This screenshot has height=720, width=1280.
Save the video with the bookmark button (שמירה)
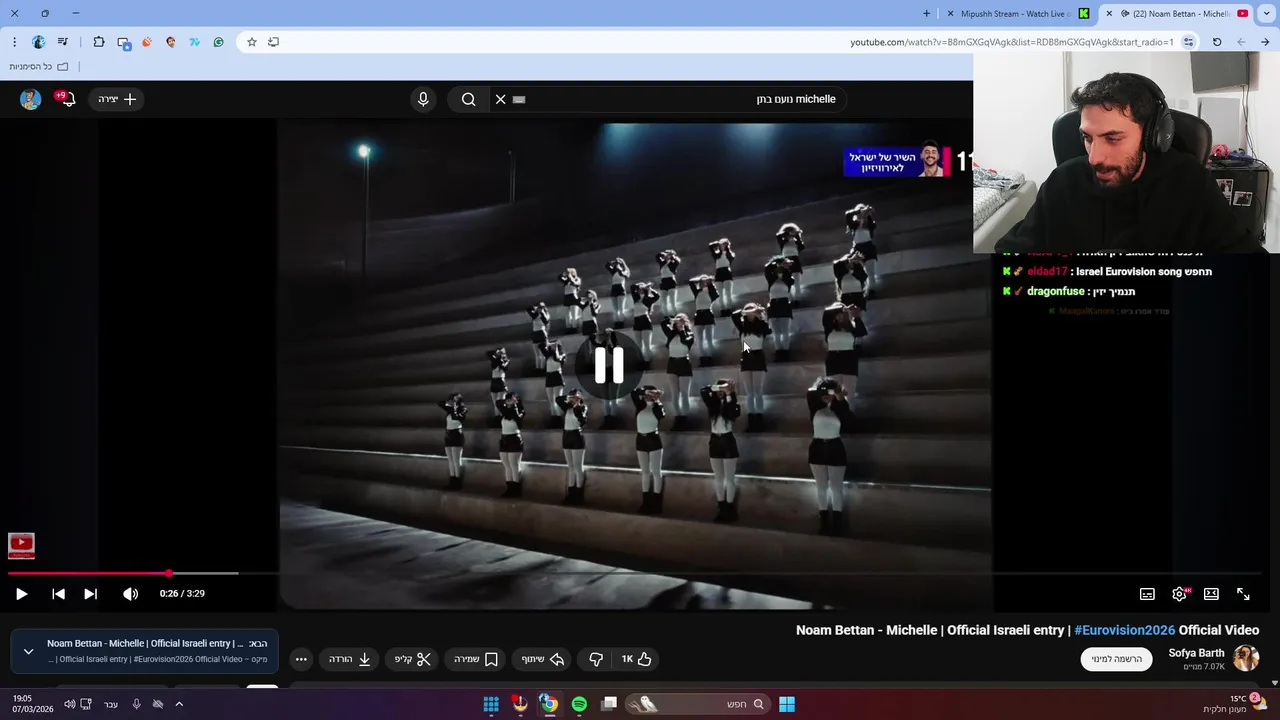pyautogui.click(x=476, y=659)
